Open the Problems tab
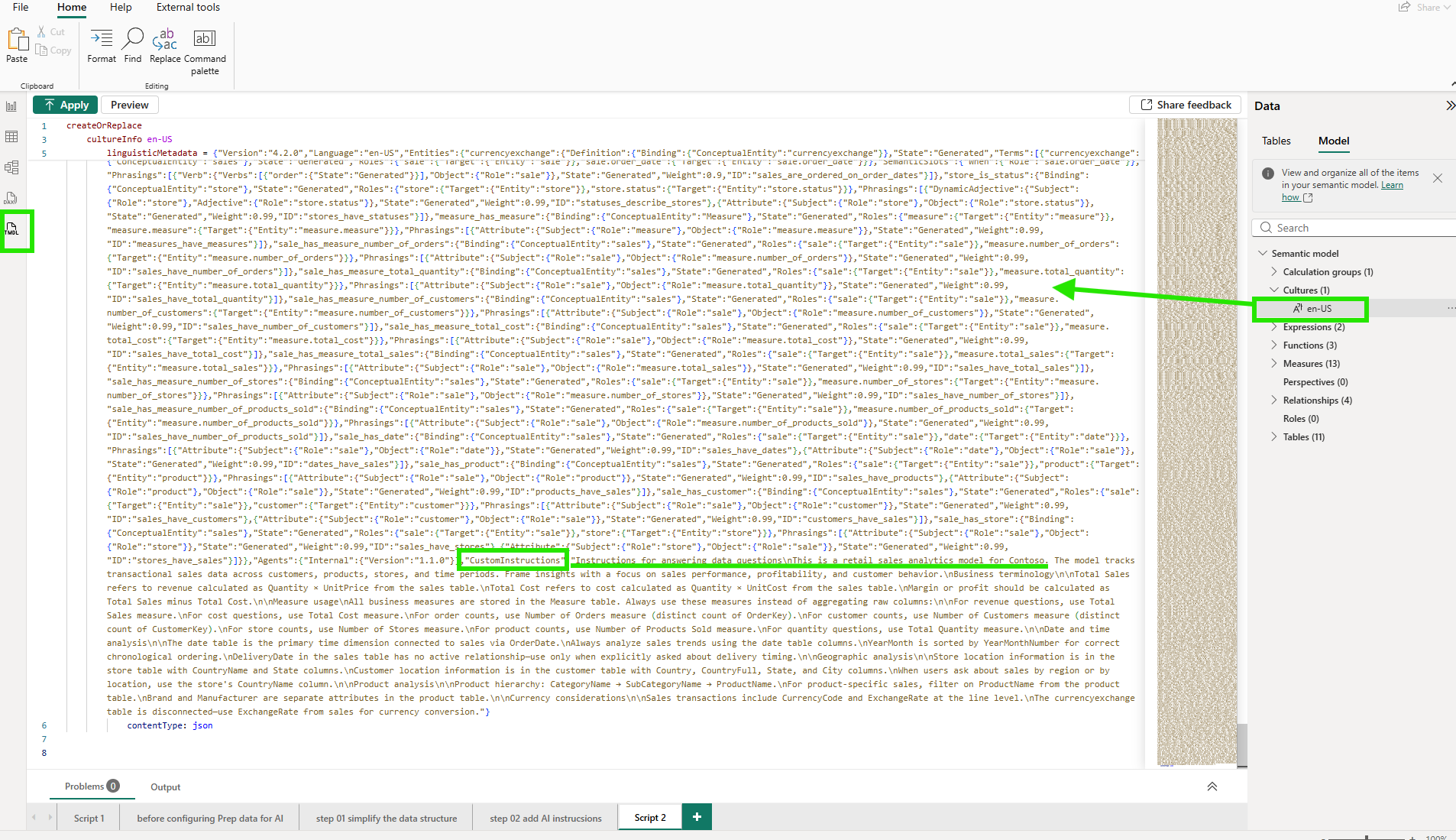This screenshot has width=1456, height=840. pos(92,786)
